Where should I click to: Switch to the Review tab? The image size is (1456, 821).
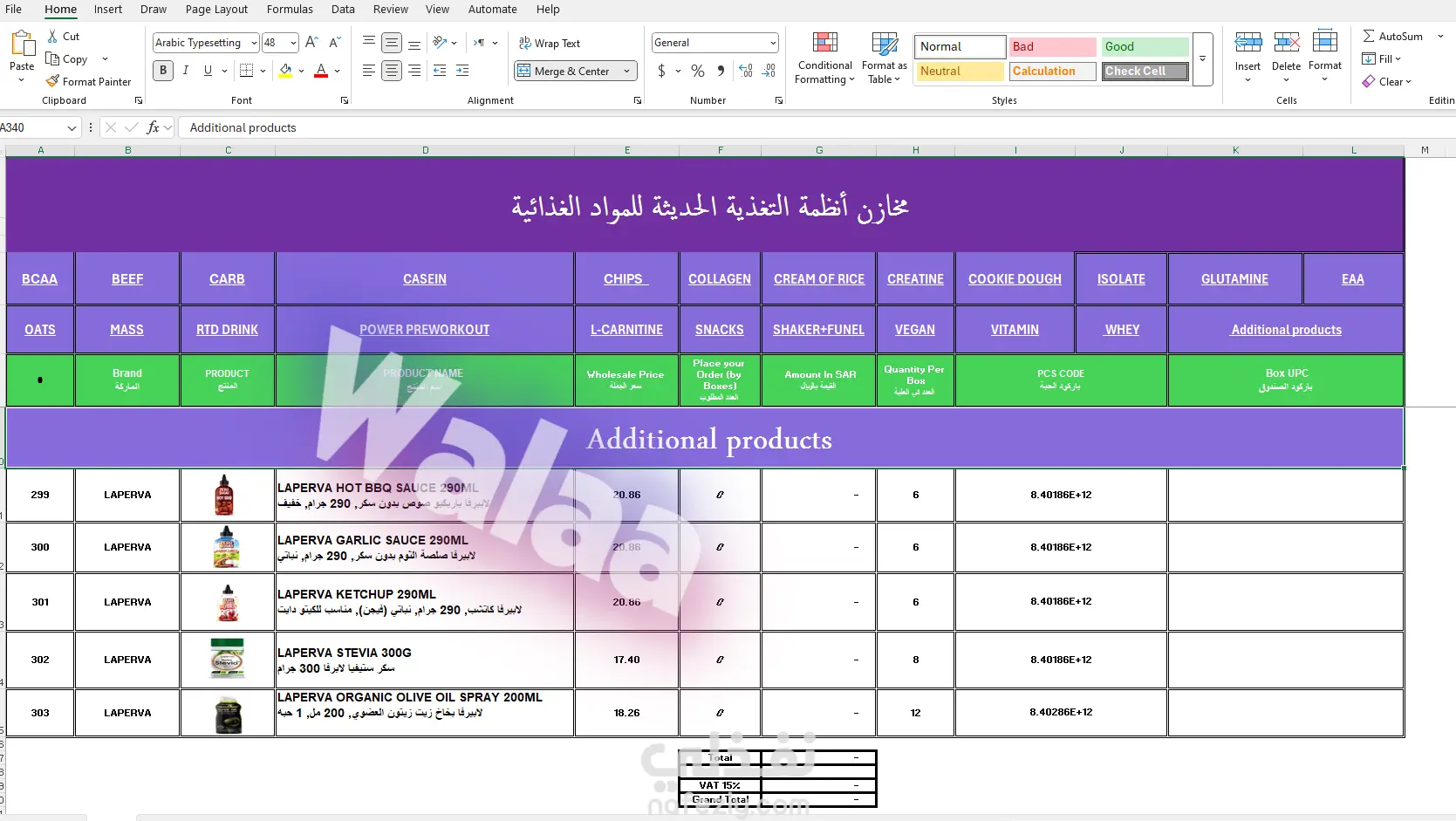pyautogui.click(x=391, y=10)
